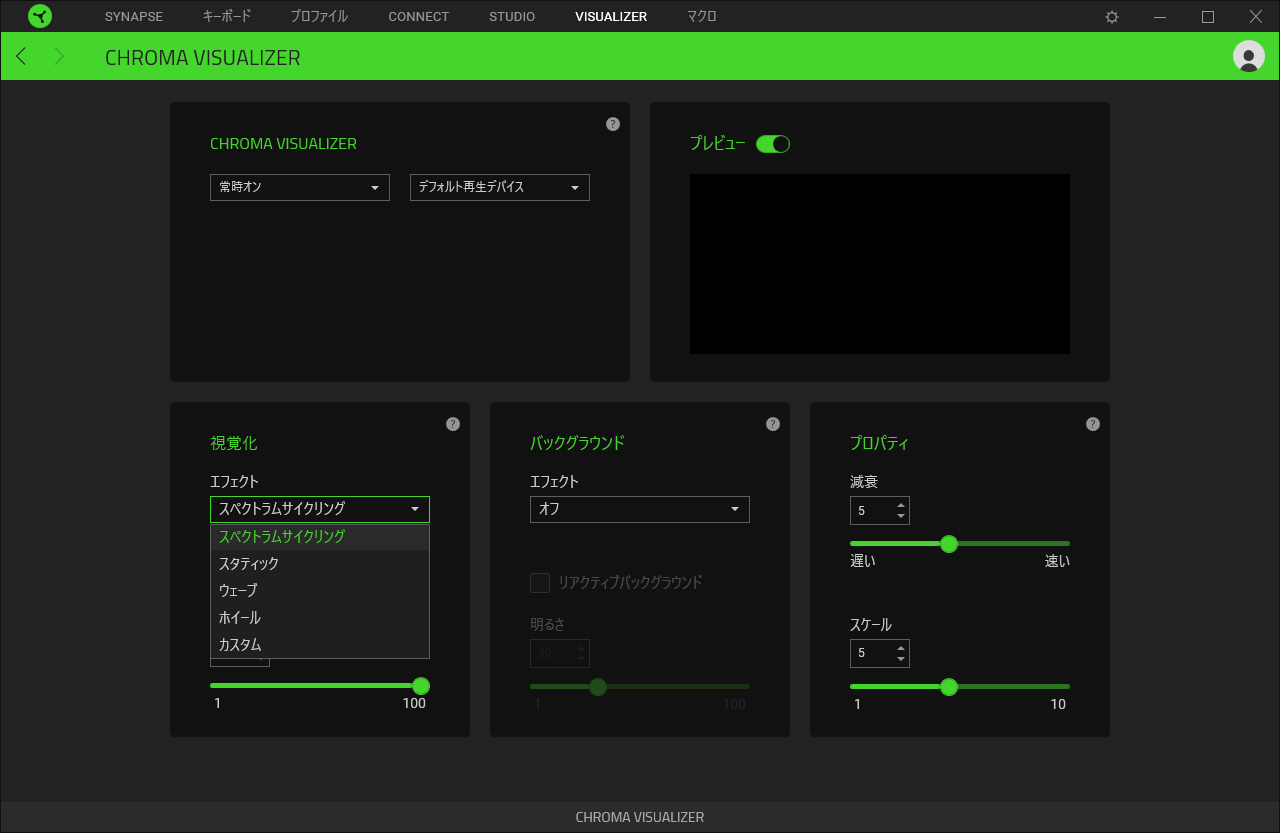Open help icon in 視覚化 panel
Screen dimensions: 1280x833
[453, 424]
